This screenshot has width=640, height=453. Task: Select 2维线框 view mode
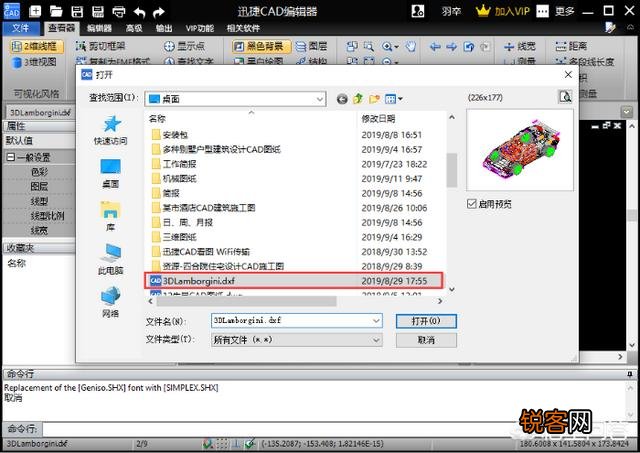(36, 47)
